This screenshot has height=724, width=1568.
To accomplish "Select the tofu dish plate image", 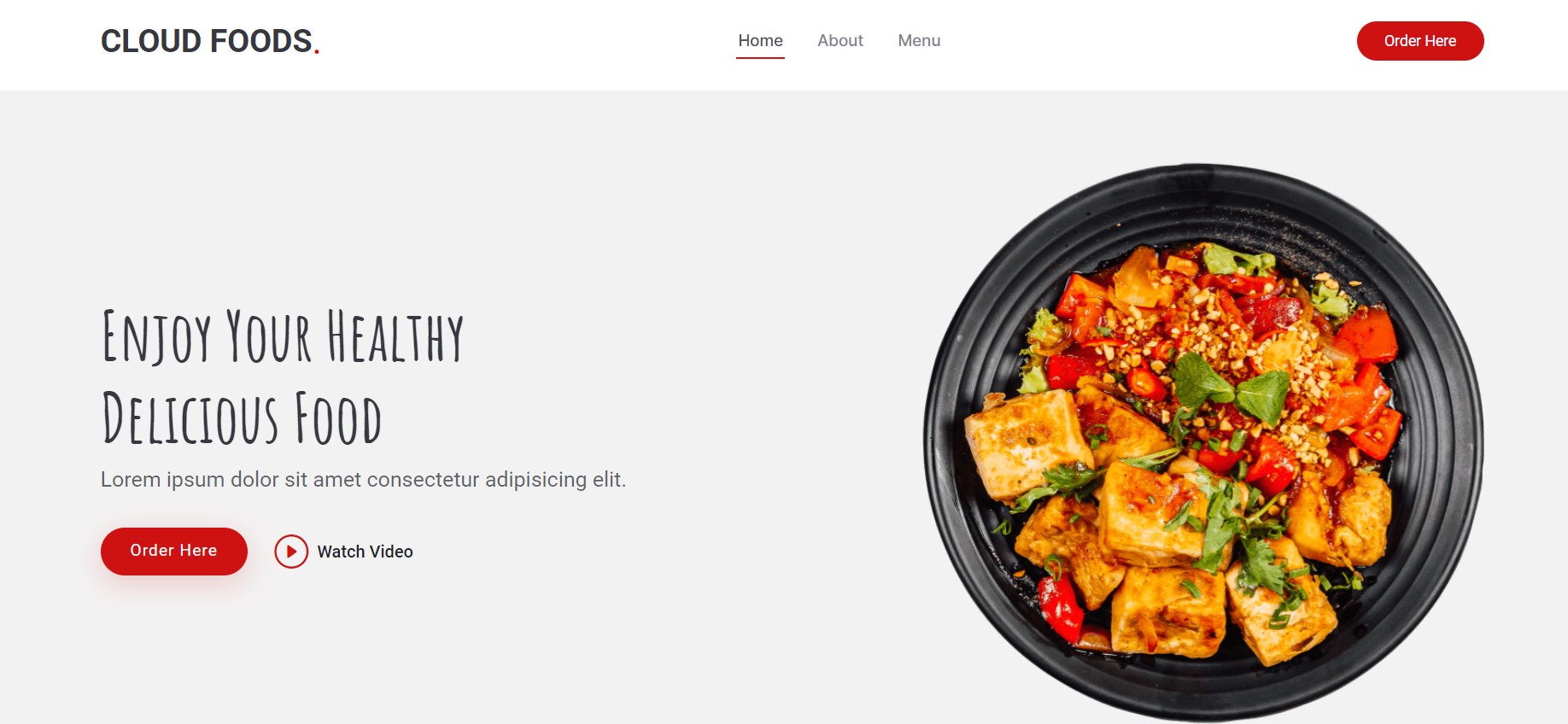I will point(1203,442).
